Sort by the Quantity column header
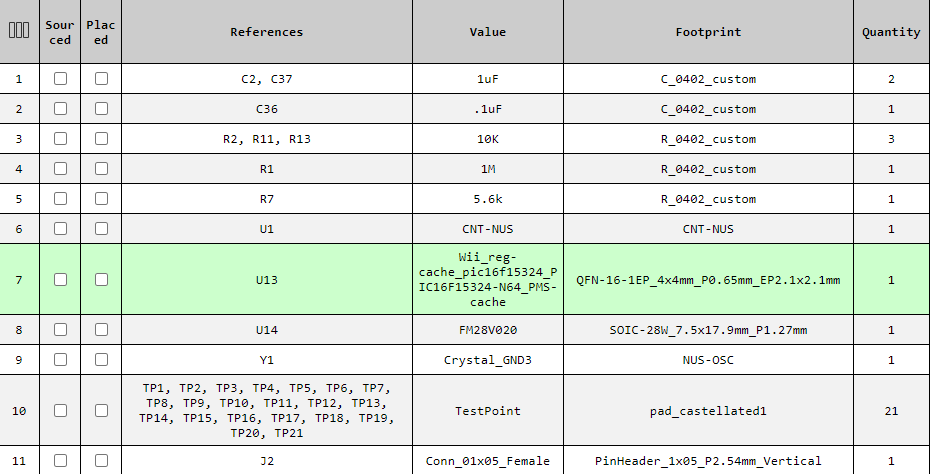 coord(891,31)
